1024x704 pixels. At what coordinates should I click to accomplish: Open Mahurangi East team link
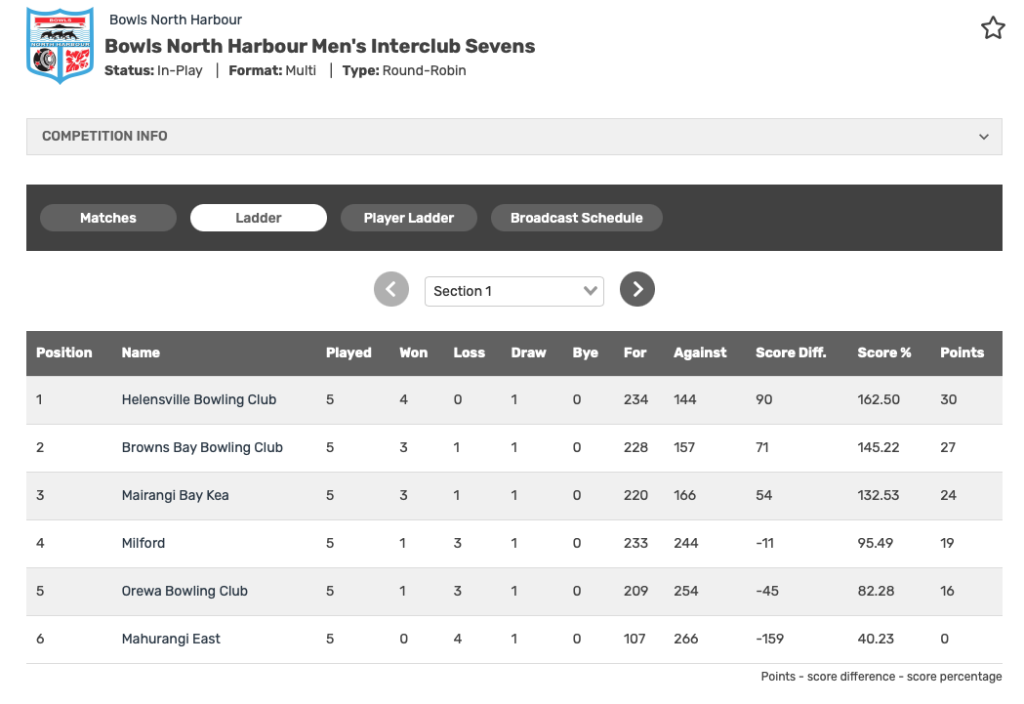coord(171,639)
